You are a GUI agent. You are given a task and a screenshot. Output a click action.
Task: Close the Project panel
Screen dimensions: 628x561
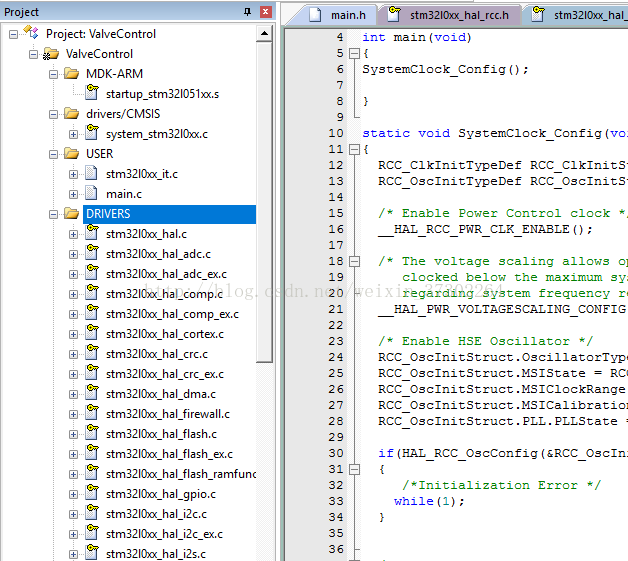(265, 12)
